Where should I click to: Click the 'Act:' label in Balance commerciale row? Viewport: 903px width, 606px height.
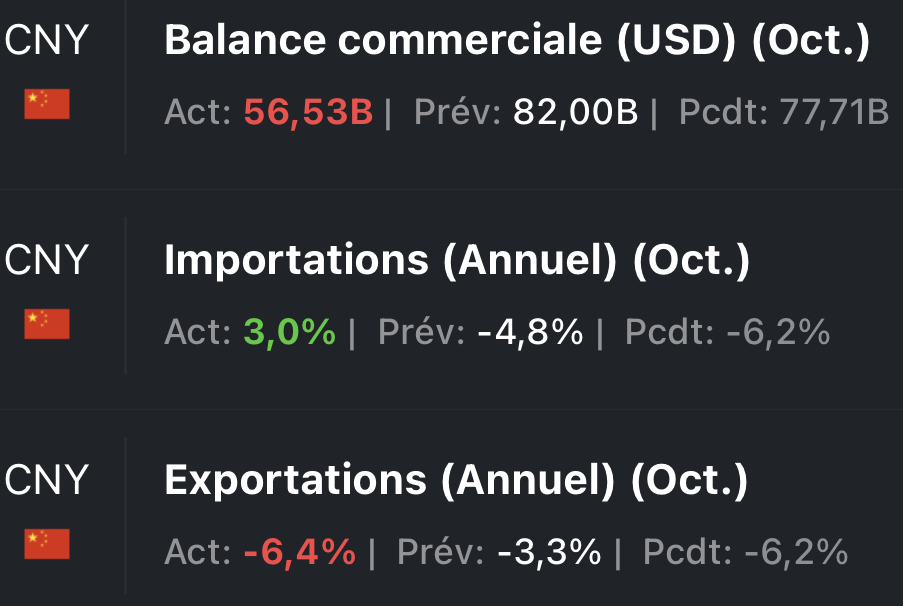[x=199, y=112]
